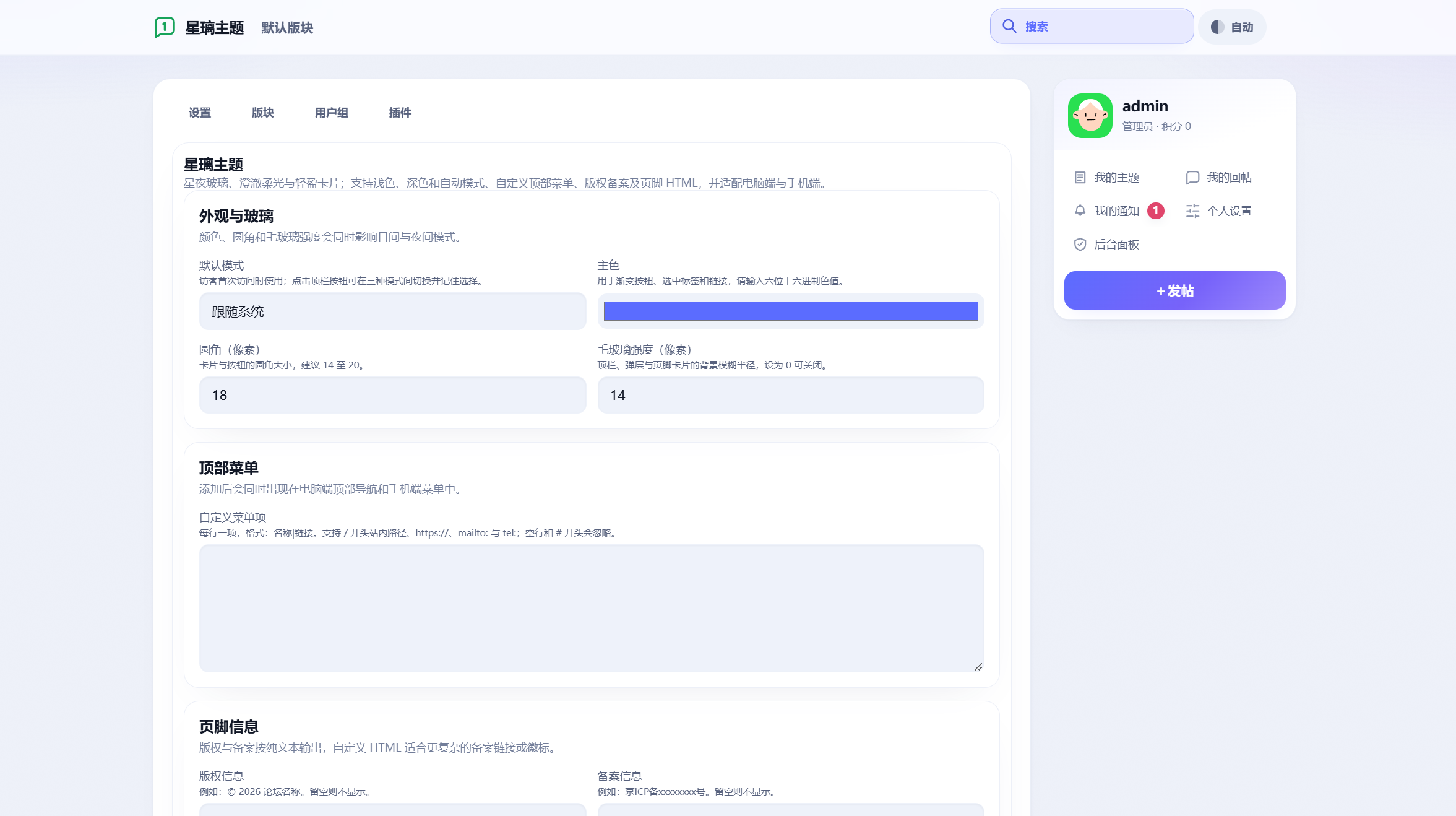Viewport: 1456px width, 816px height.
Task: Click the 星璃主题 site title link
Action: (x=215, y=28)
